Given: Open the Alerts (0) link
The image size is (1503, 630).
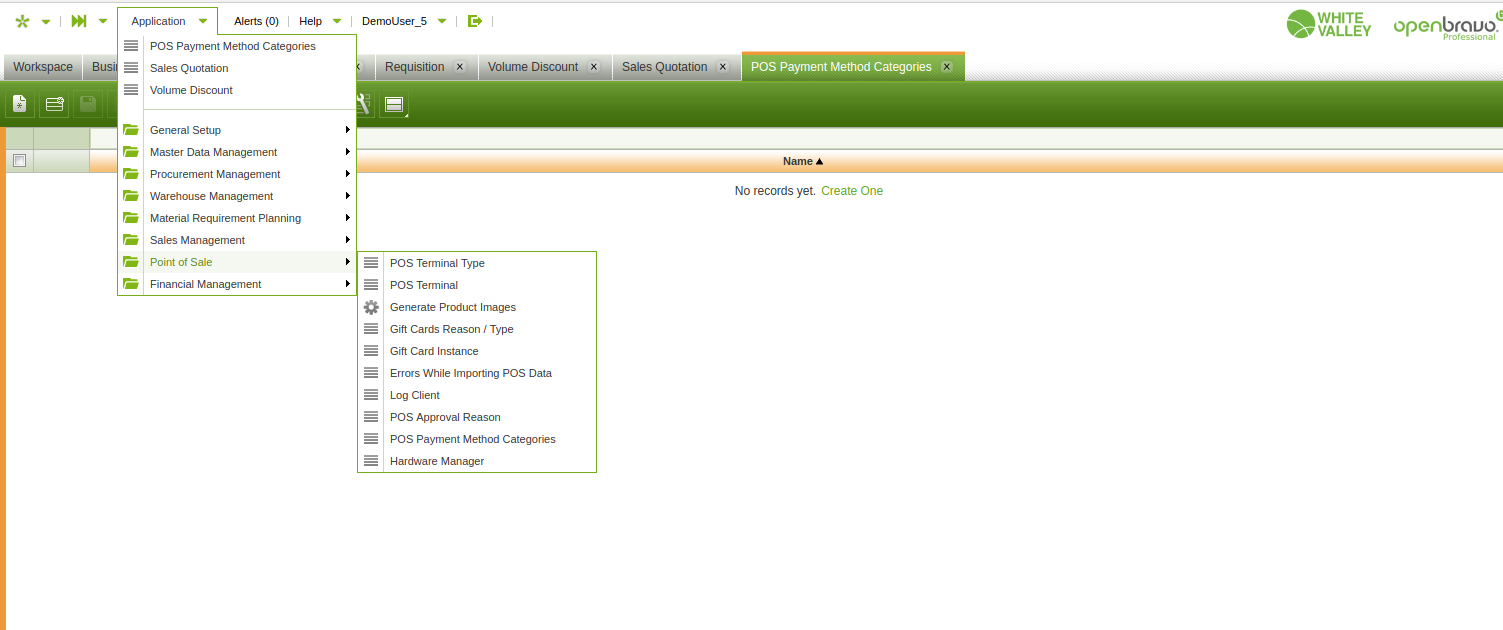Looking at the screenshot, I should coord(256,21).
